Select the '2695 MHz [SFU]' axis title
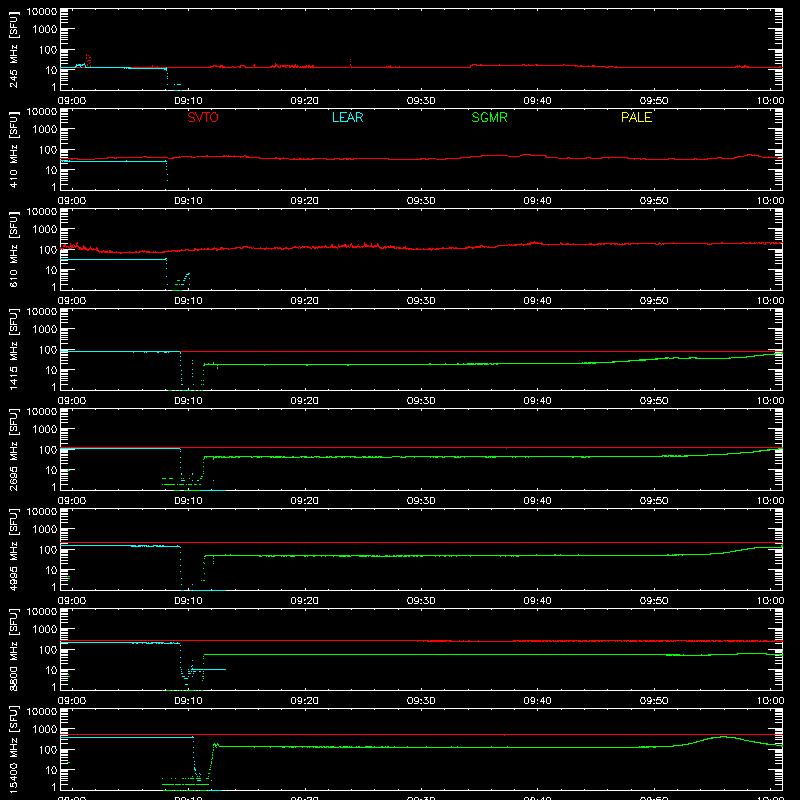 pos(13,449)
